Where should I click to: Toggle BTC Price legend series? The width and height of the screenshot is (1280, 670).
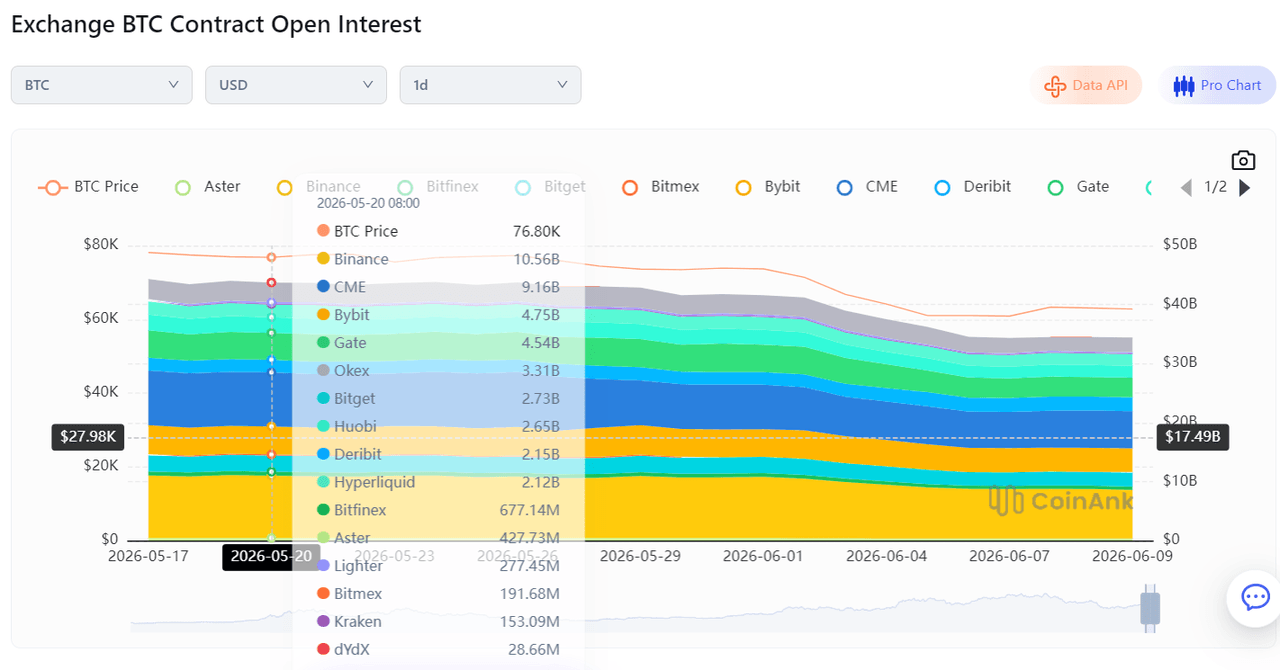[x=89, y=187]
